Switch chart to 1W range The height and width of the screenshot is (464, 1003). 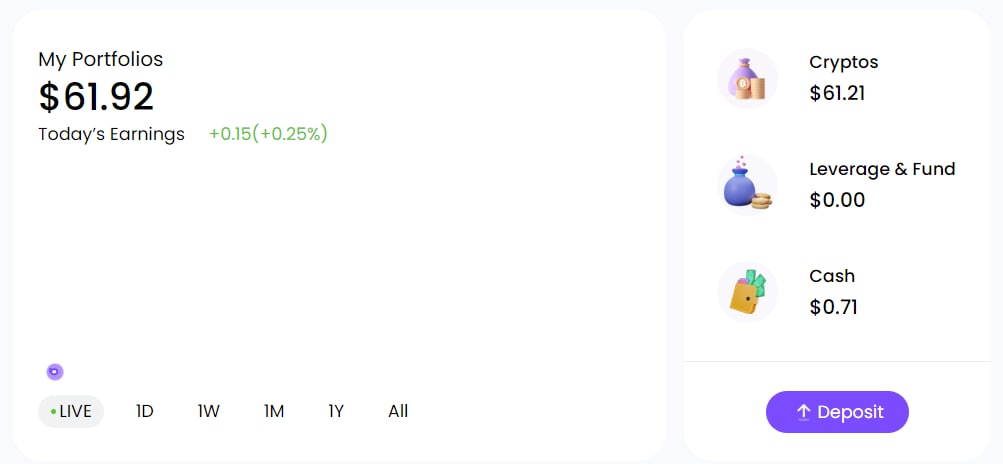click(209, 411)
